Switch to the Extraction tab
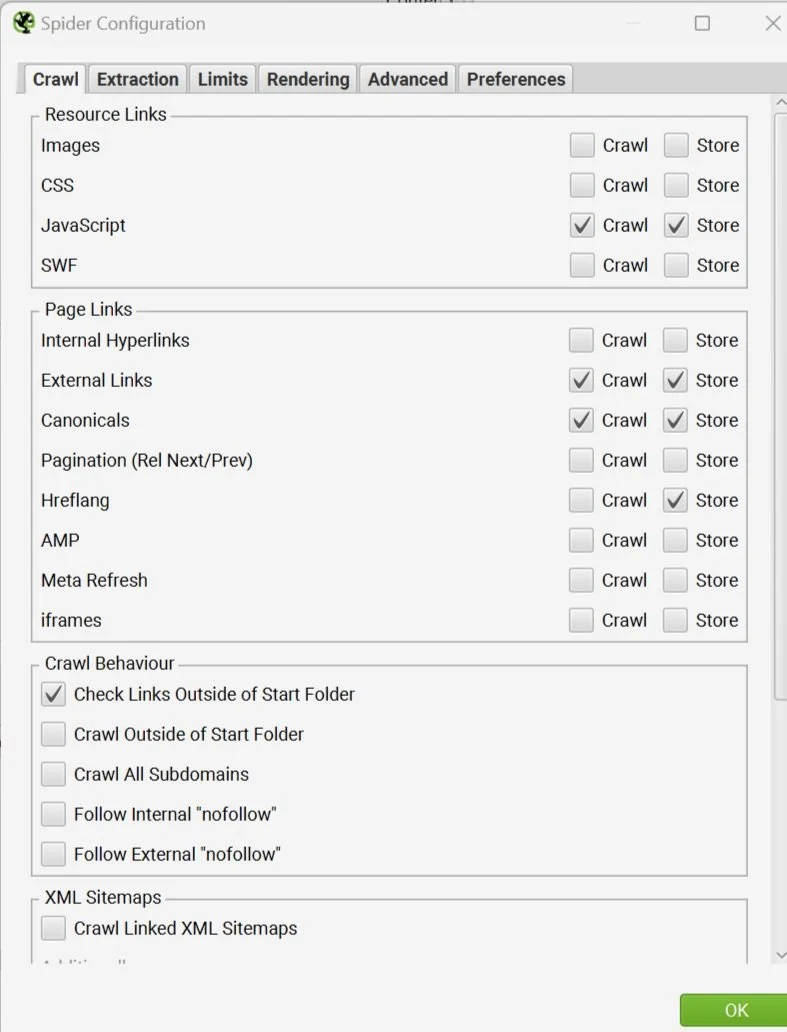 tap(138, 80)
